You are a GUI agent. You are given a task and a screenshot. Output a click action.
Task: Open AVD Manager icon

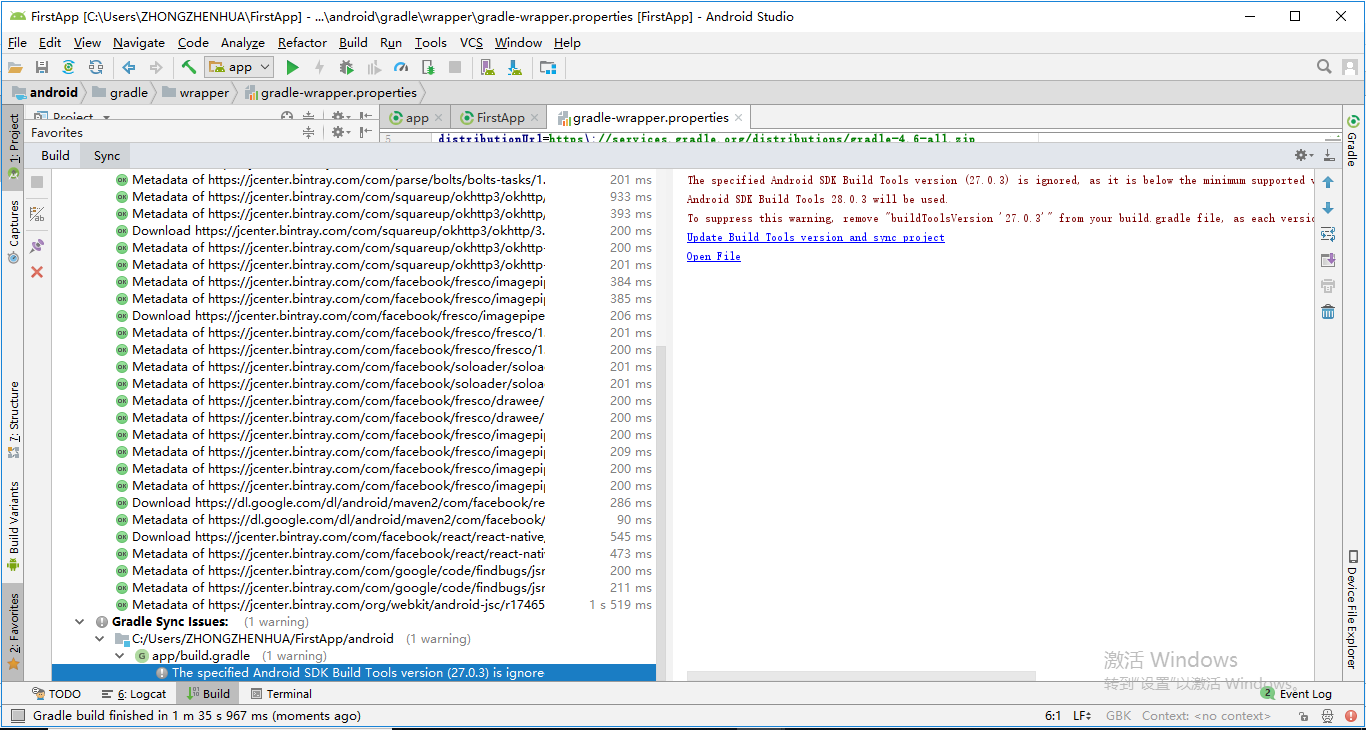click(x=487, y=67)
